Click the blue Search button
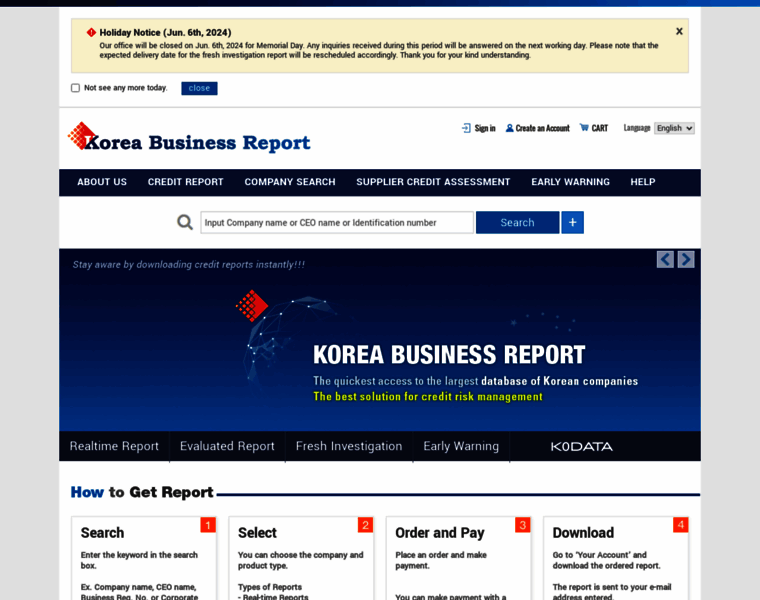The height and width of the screenshot is (600, 760). pyautogui.click(x=517, y=222)
